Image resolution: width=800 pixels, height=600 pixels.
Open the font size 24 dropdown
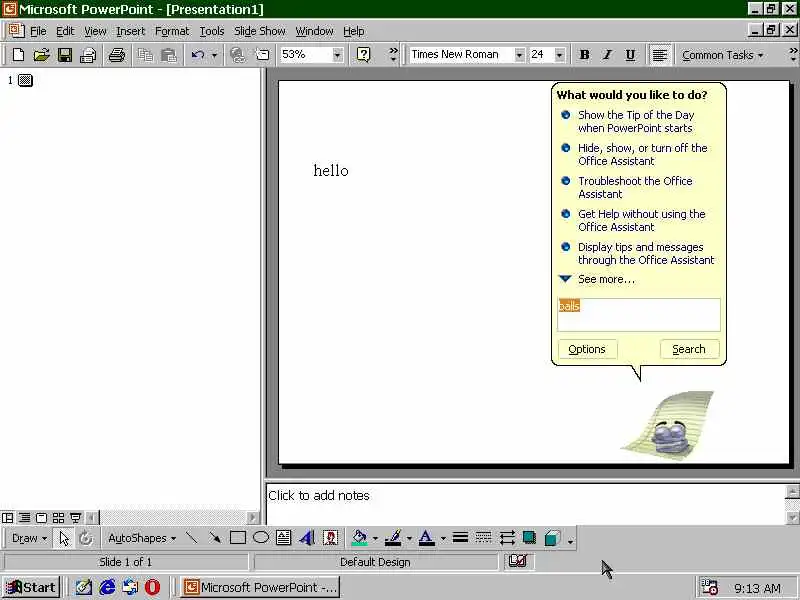(560, 55)
